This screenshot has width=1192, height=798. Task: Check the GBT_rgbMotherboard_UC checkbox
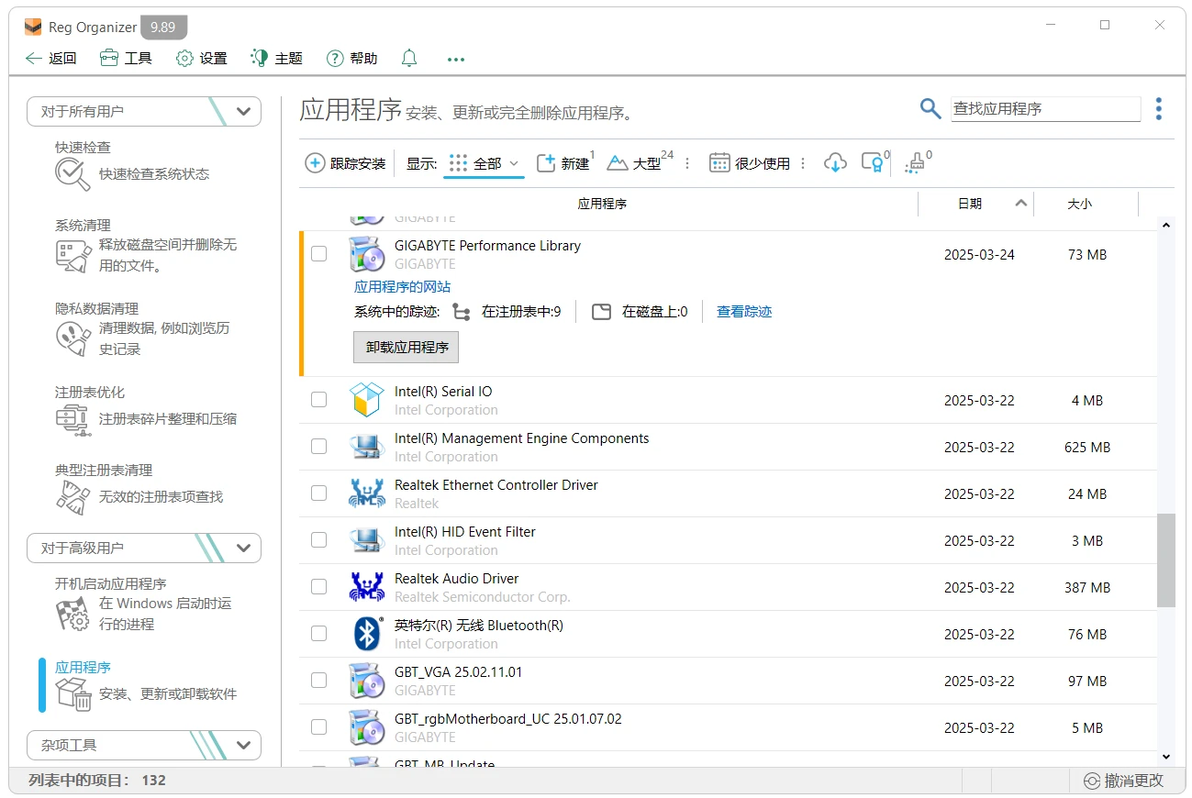pos(319,727)
